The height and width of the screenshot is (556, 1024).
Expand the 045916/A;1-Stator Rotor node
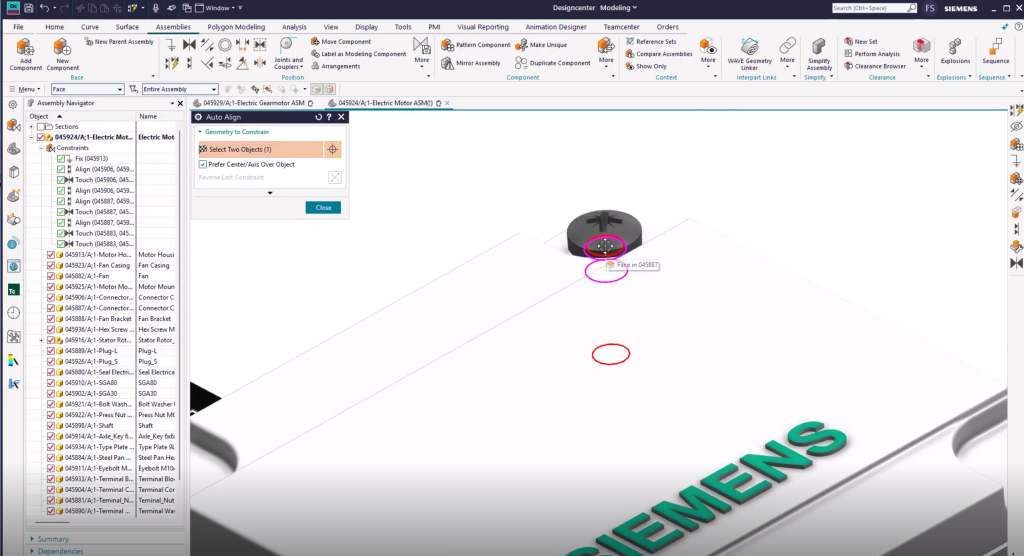[x=41, y=340]
